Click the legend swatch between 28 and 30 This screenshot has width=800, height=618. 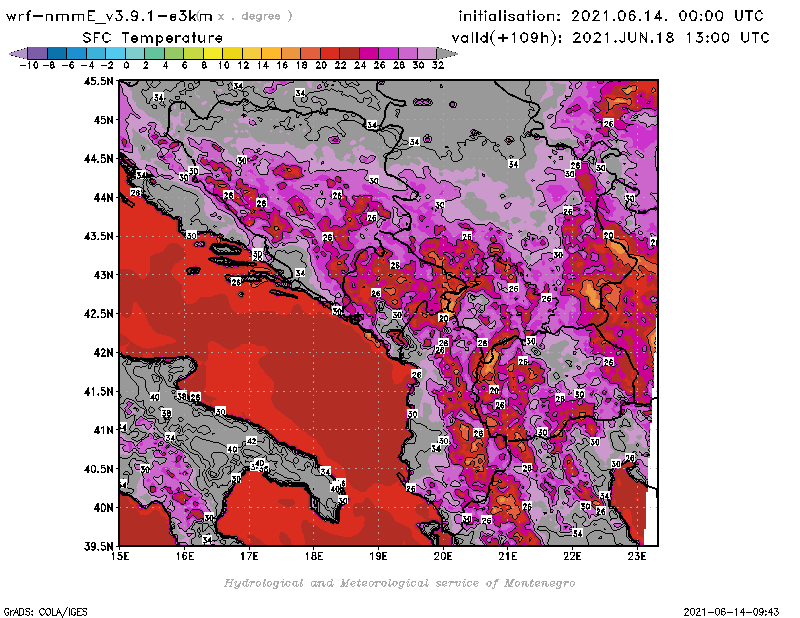(408, 53)
